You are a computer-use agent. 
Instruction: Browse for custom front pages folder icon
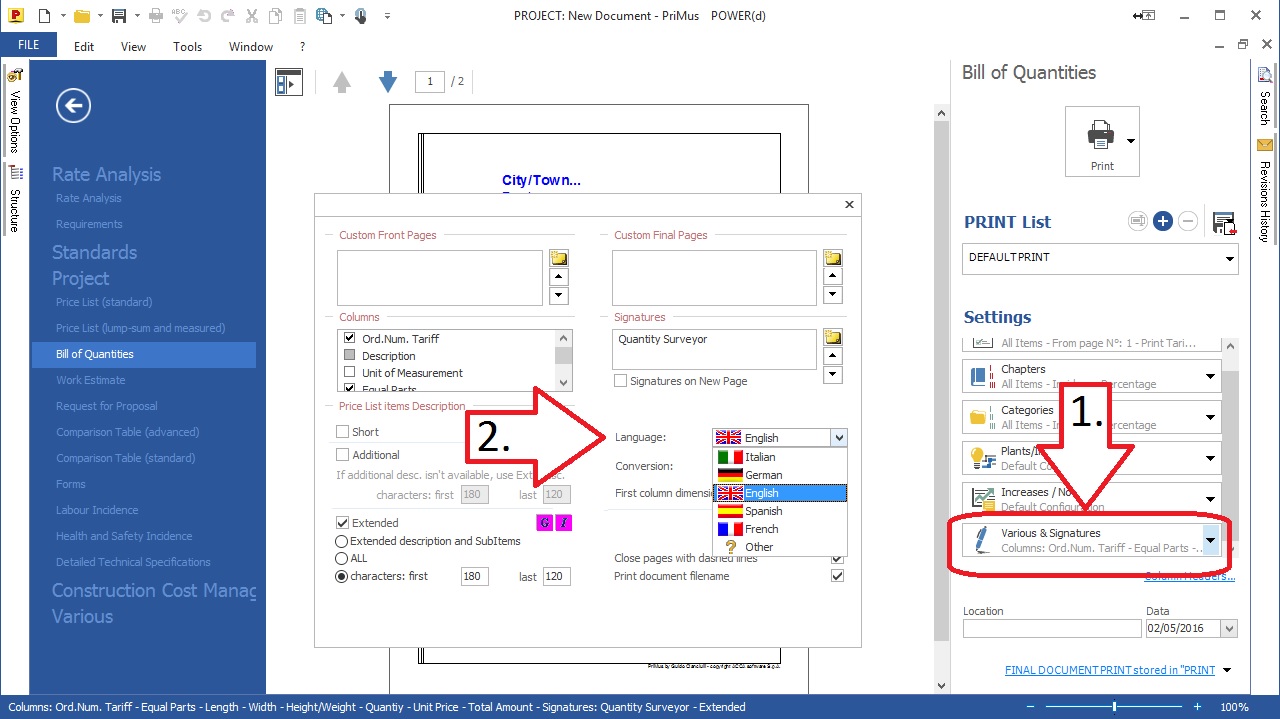558,258
